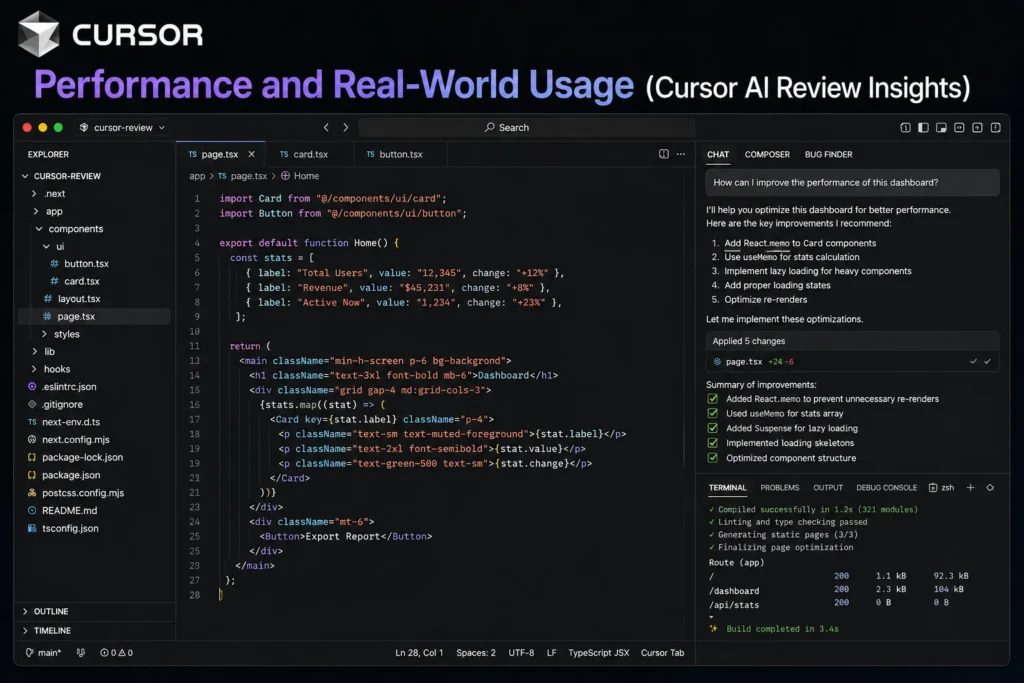Click the first checkmark on page.tsx row
Screen dimensions: 1024x683
[x=973, y=361]
